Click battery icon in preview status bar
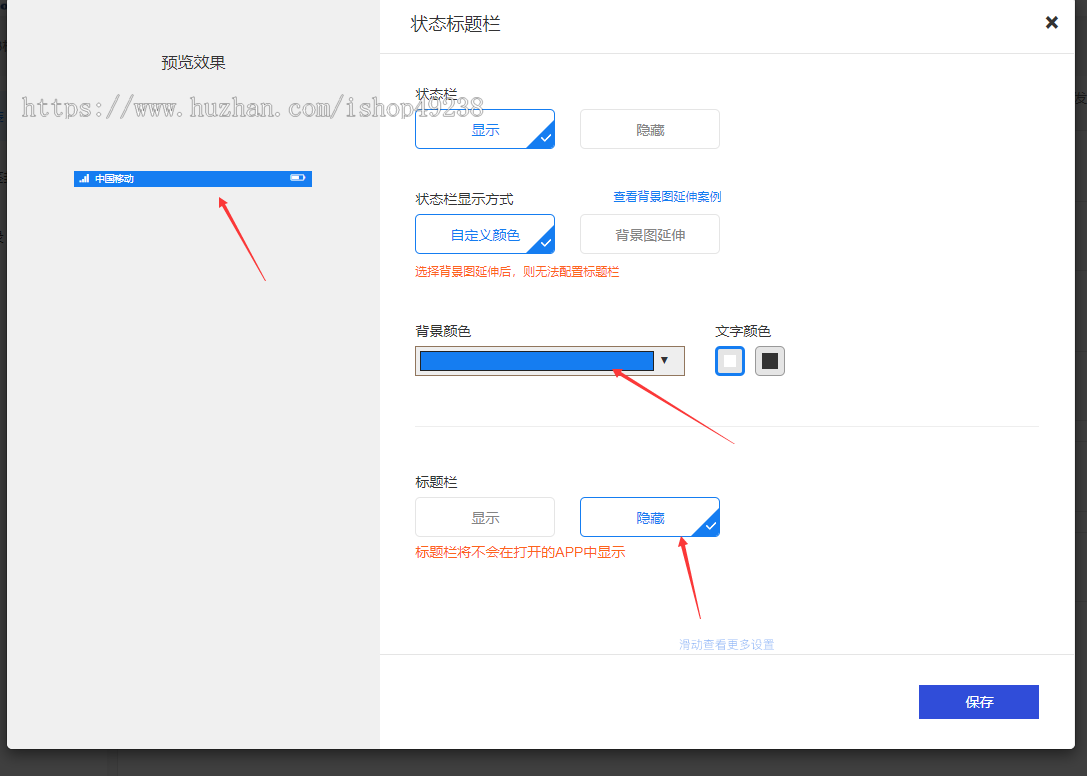The height and width of the screenshot is (776, 1087). (297, 178)
